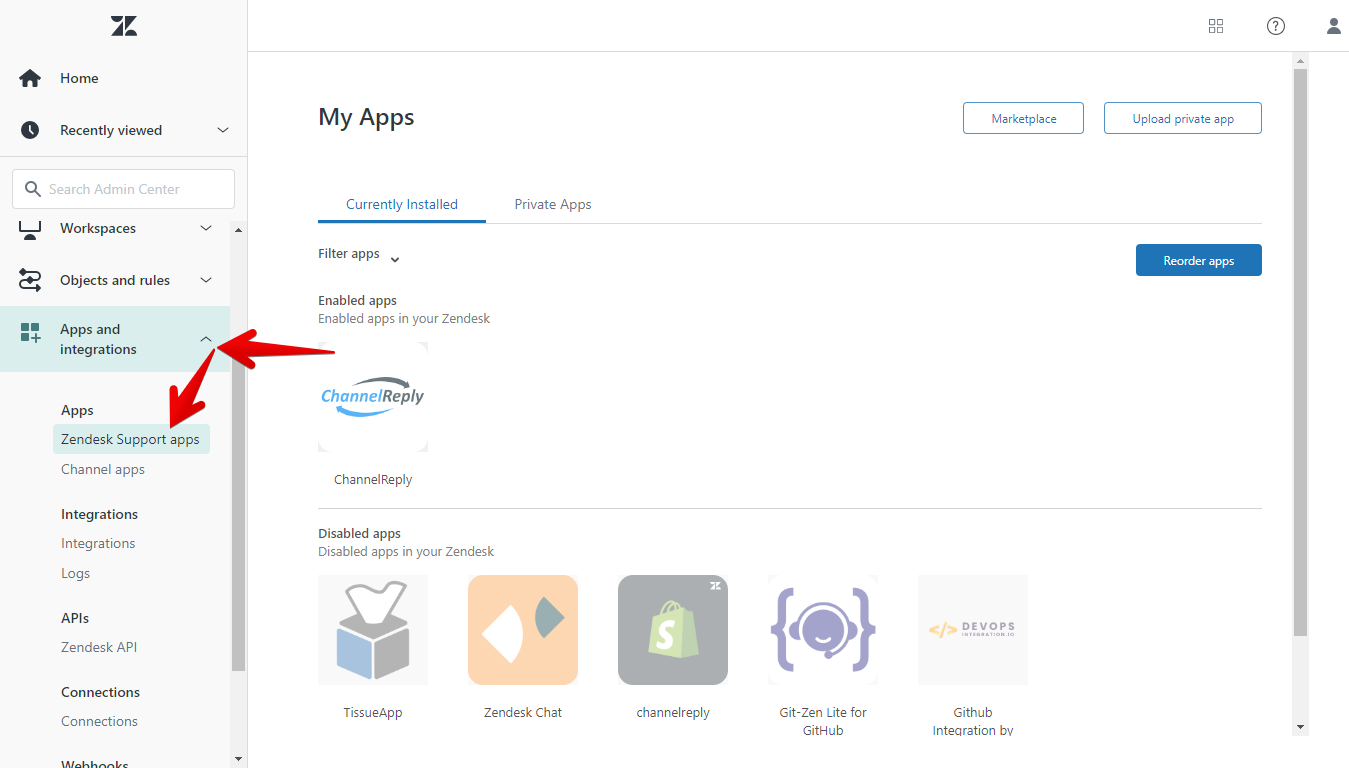Image resolution: width=1349 pixels, height=768 pixels.
Task: Open the Filter apps dropdown
Action: (x=359, y=255)
